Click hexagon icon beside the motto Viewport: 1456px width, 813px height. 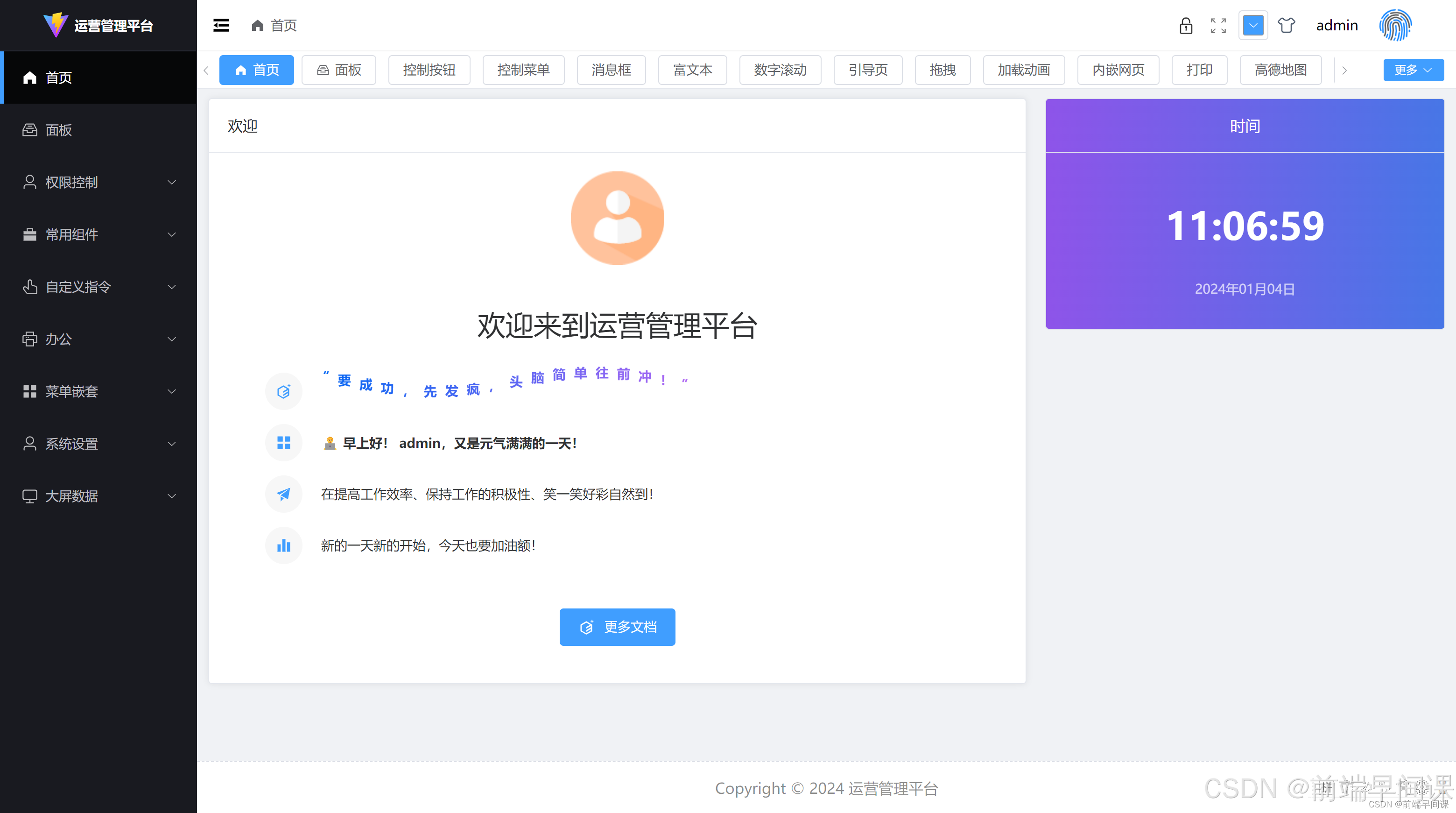pos(284,391)
